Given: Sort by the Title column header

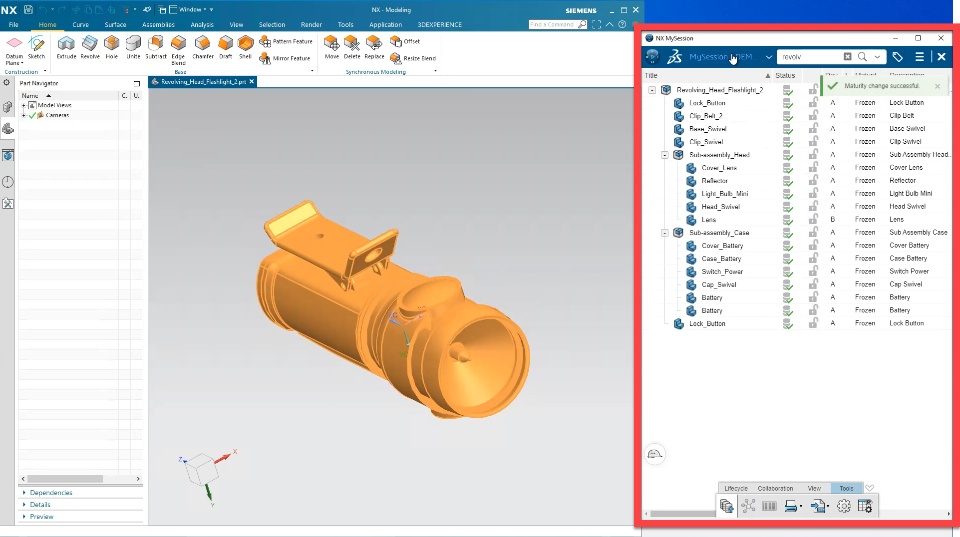Looking at the screenshot, I should (x=708, y=75).
